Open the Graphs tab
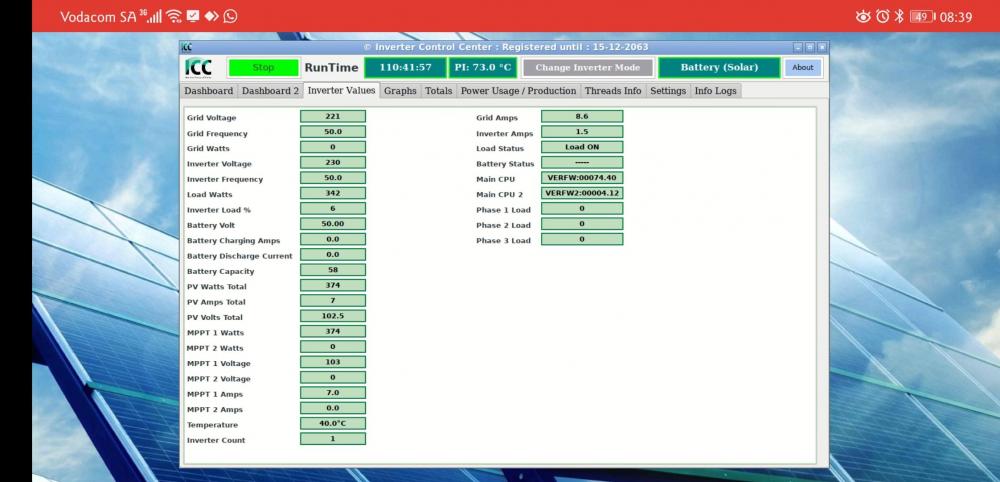The image size is (1000, 482). click(x=401, y=91)
